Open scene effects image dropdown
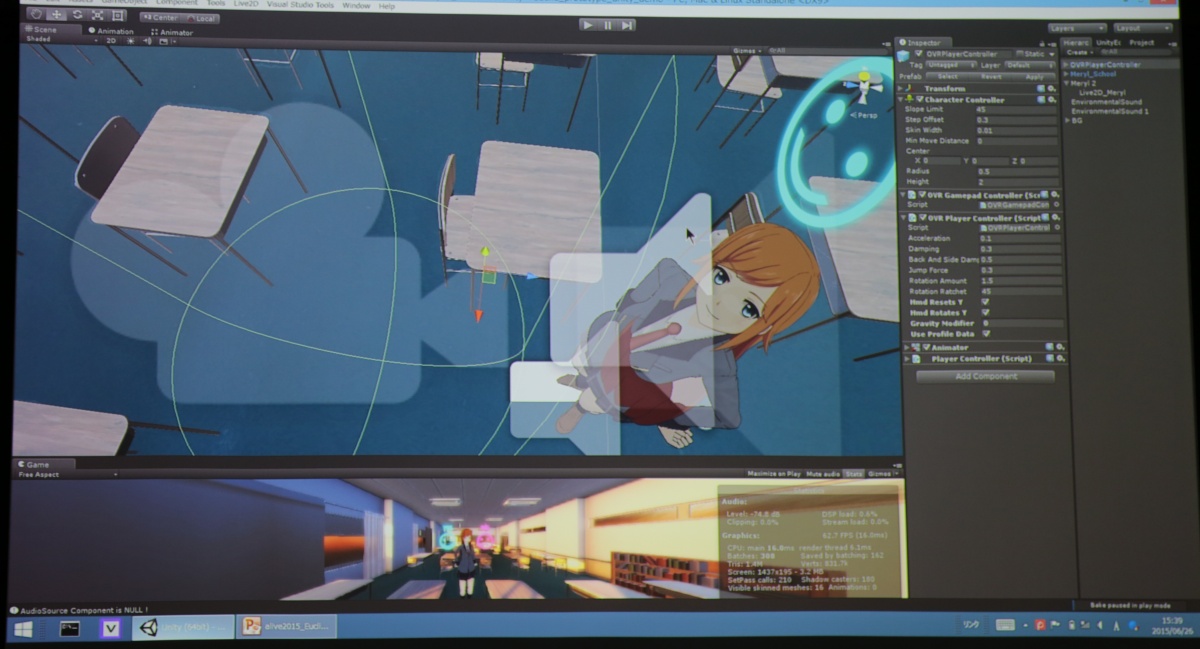This screenshot has width=1200, height=649. [166, 42]
